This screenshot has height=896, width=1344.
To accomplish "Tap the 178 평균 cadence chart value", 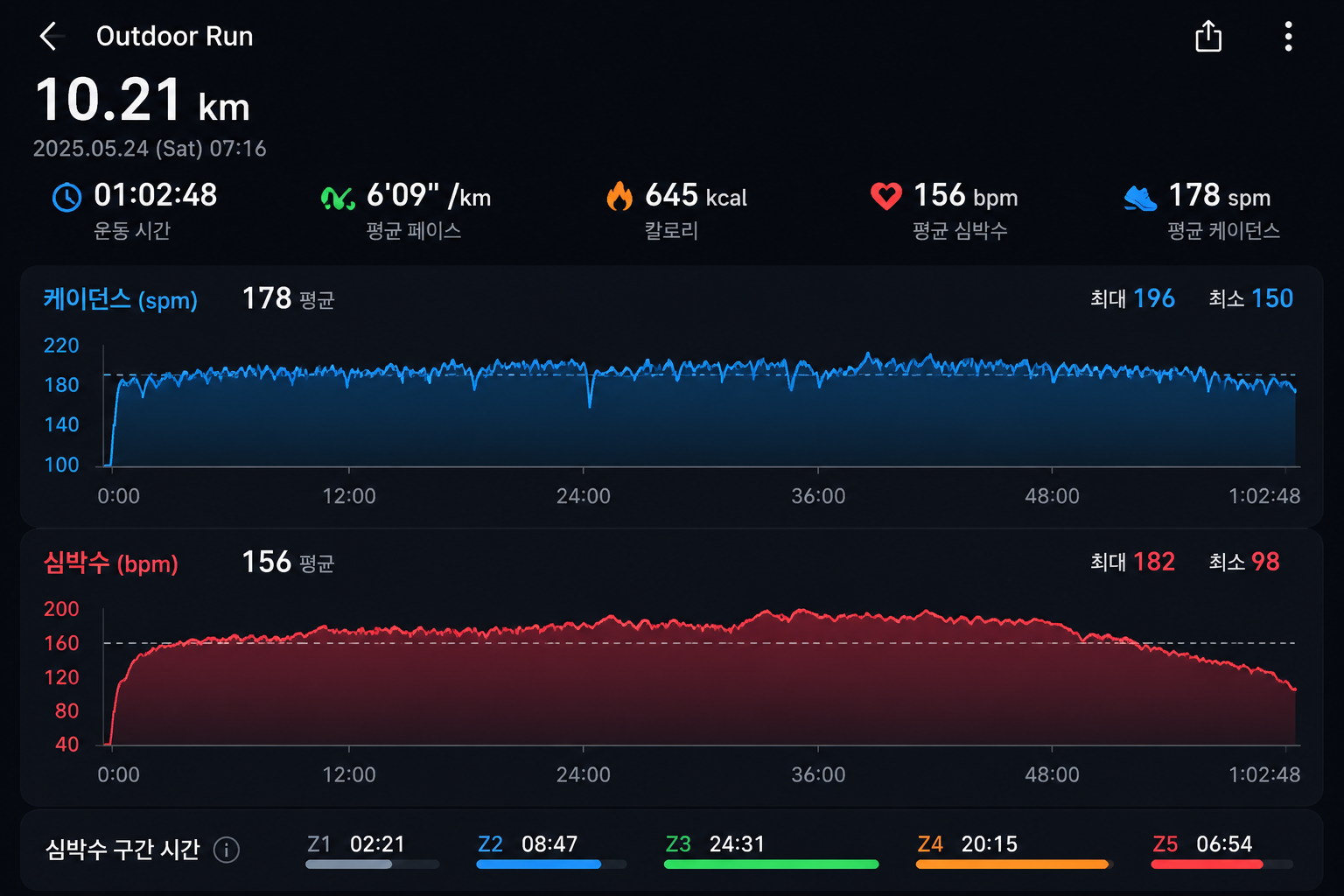I will click(288, 298).
